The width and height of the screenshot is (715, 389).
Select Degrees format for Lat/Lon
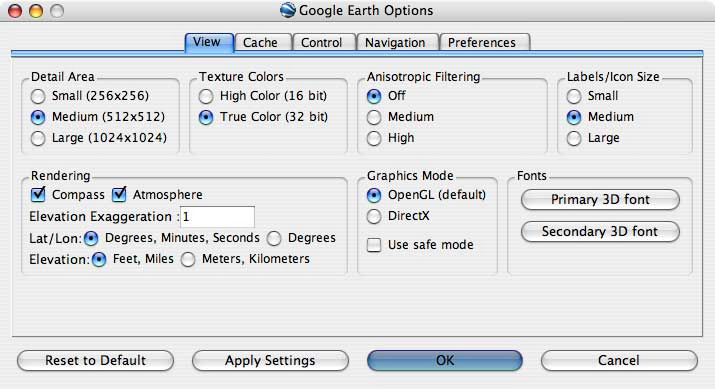(x=274, y=238)
